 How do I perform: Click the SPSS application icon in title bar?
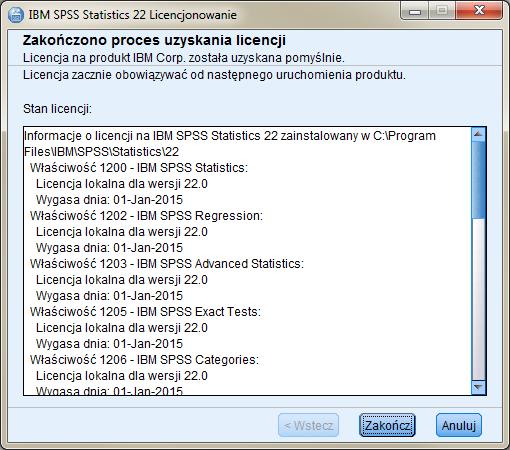pos(16,15)
